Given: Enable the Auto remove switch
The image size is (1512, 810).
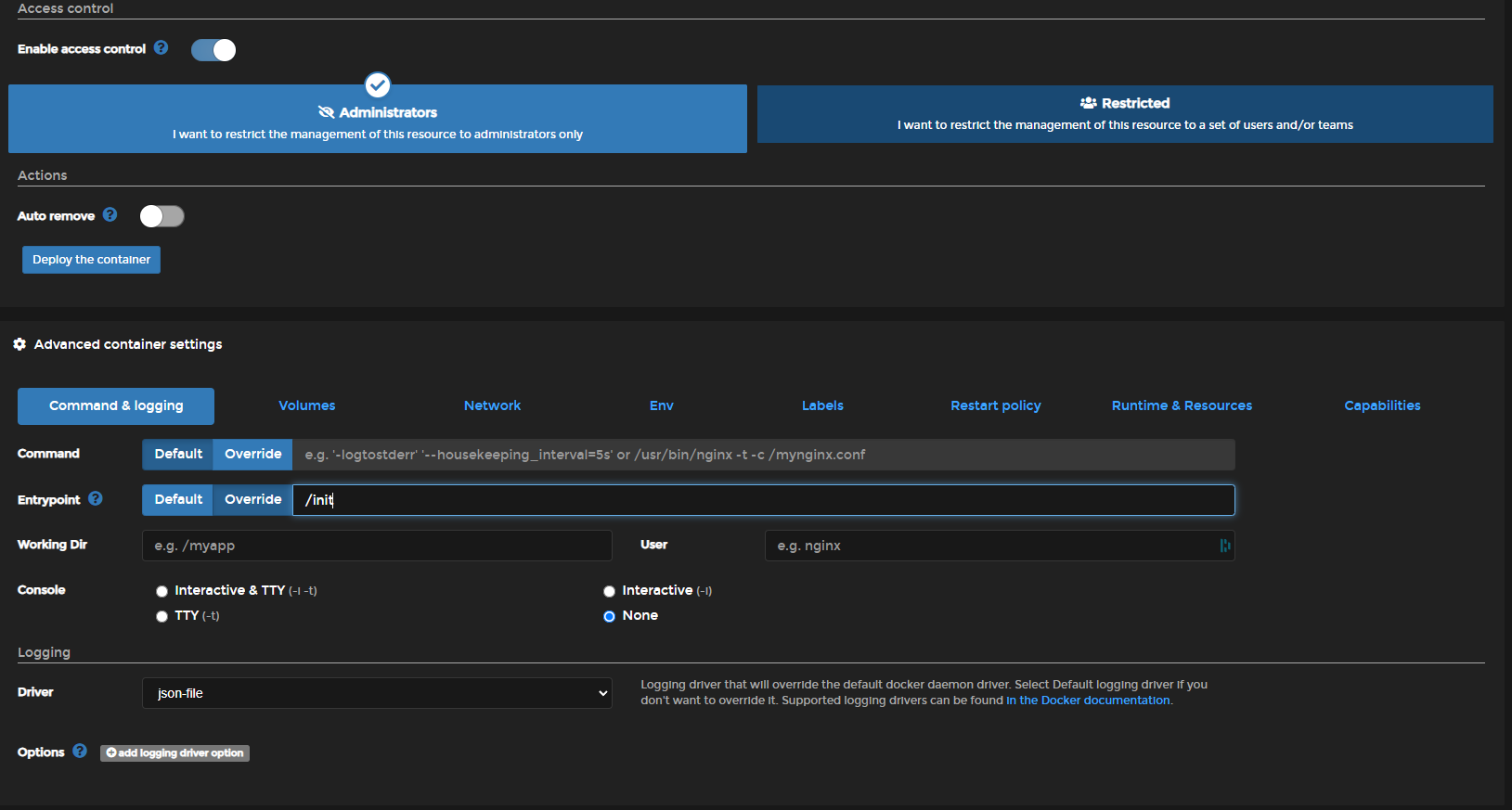Looking at the screenshot, I should [162, 216].
